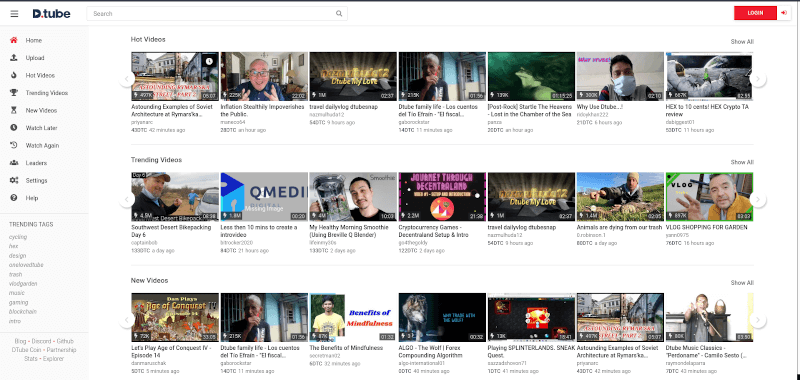Select the cycling trending tag
The image size is (800, 380).
(x=18, y=237)
